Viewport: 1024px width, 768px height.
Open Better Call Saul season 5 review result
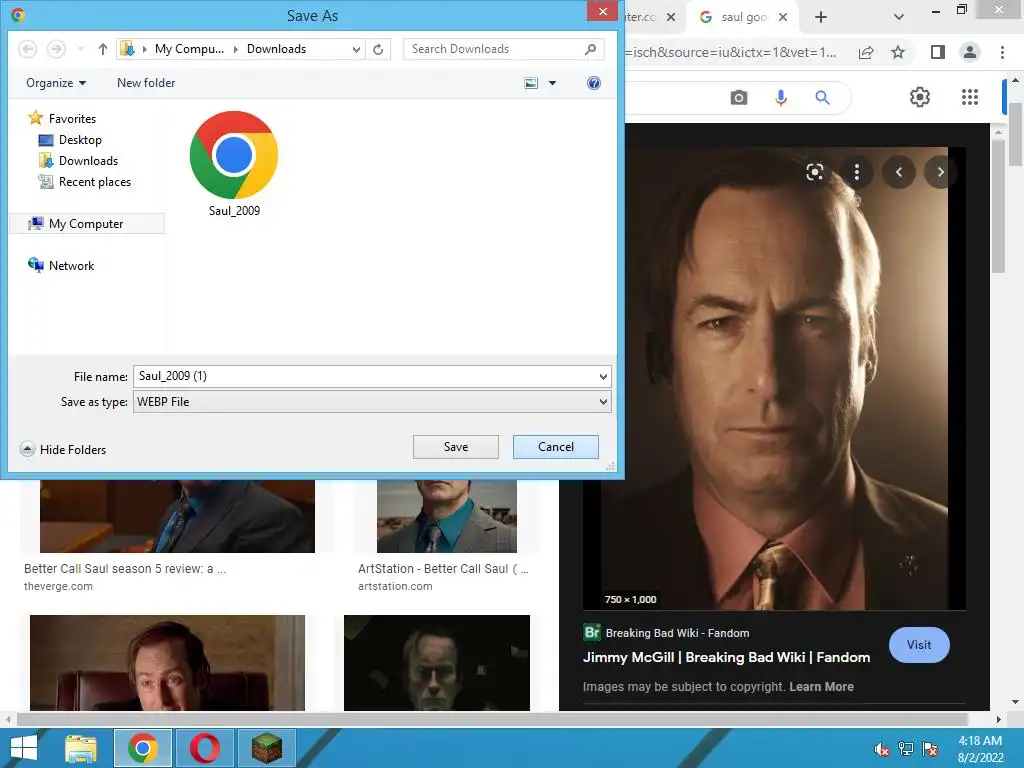125,569
